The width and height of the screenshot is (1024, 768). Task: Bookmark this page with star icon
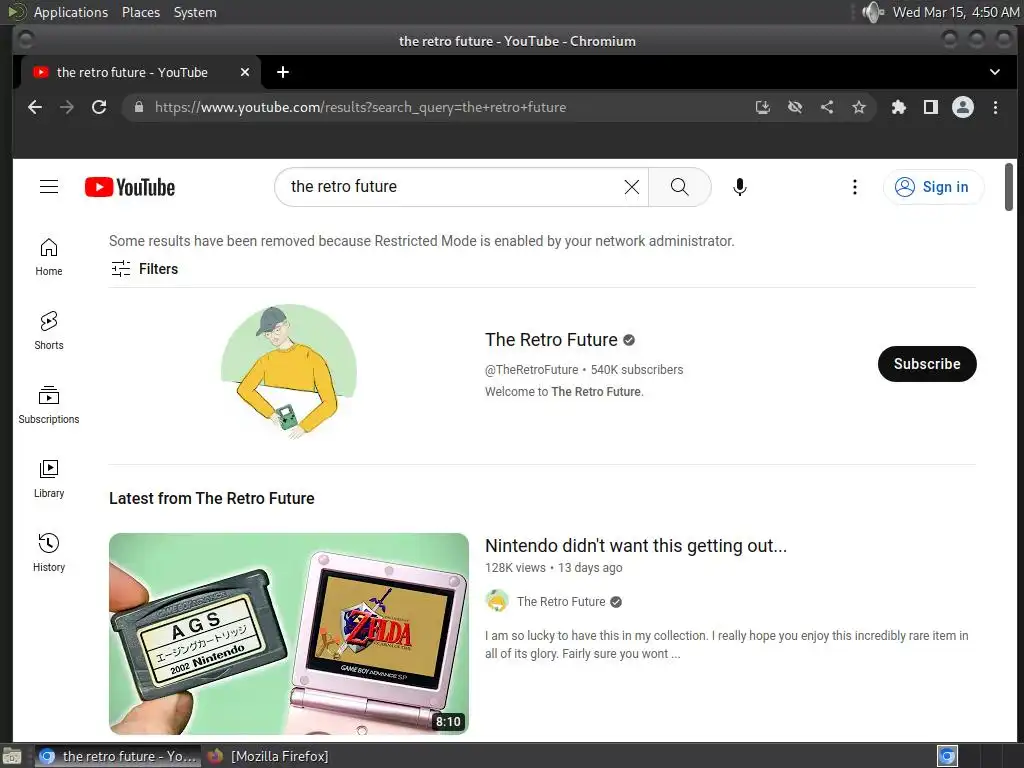[859, 107]
